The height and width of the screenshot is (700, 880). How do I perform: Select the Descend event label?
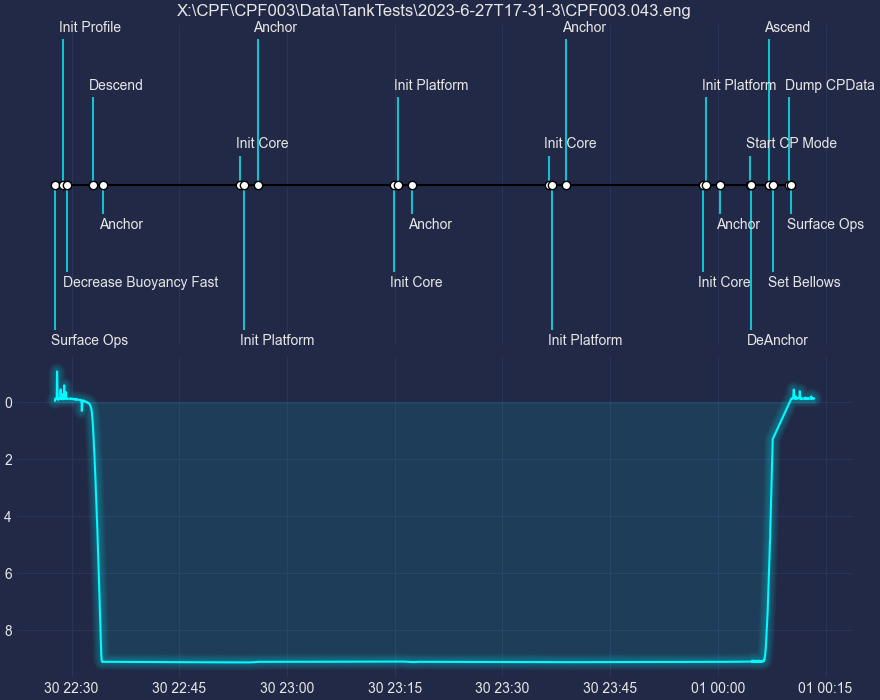tap(116, 85)
